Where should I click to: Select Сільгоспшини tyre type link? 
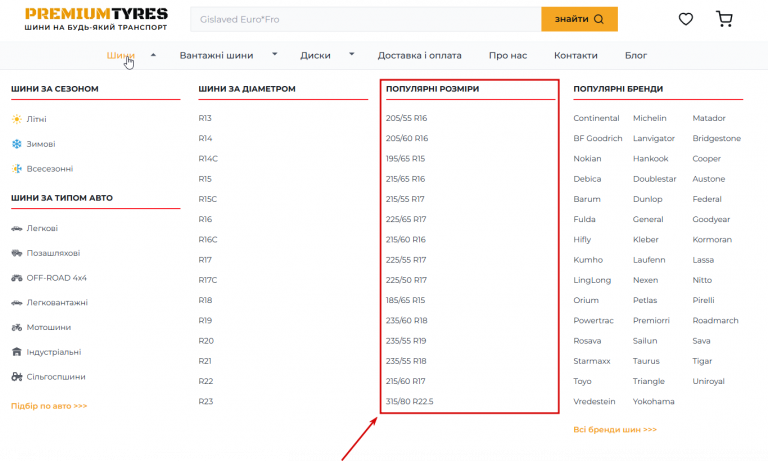coord(56,377)
